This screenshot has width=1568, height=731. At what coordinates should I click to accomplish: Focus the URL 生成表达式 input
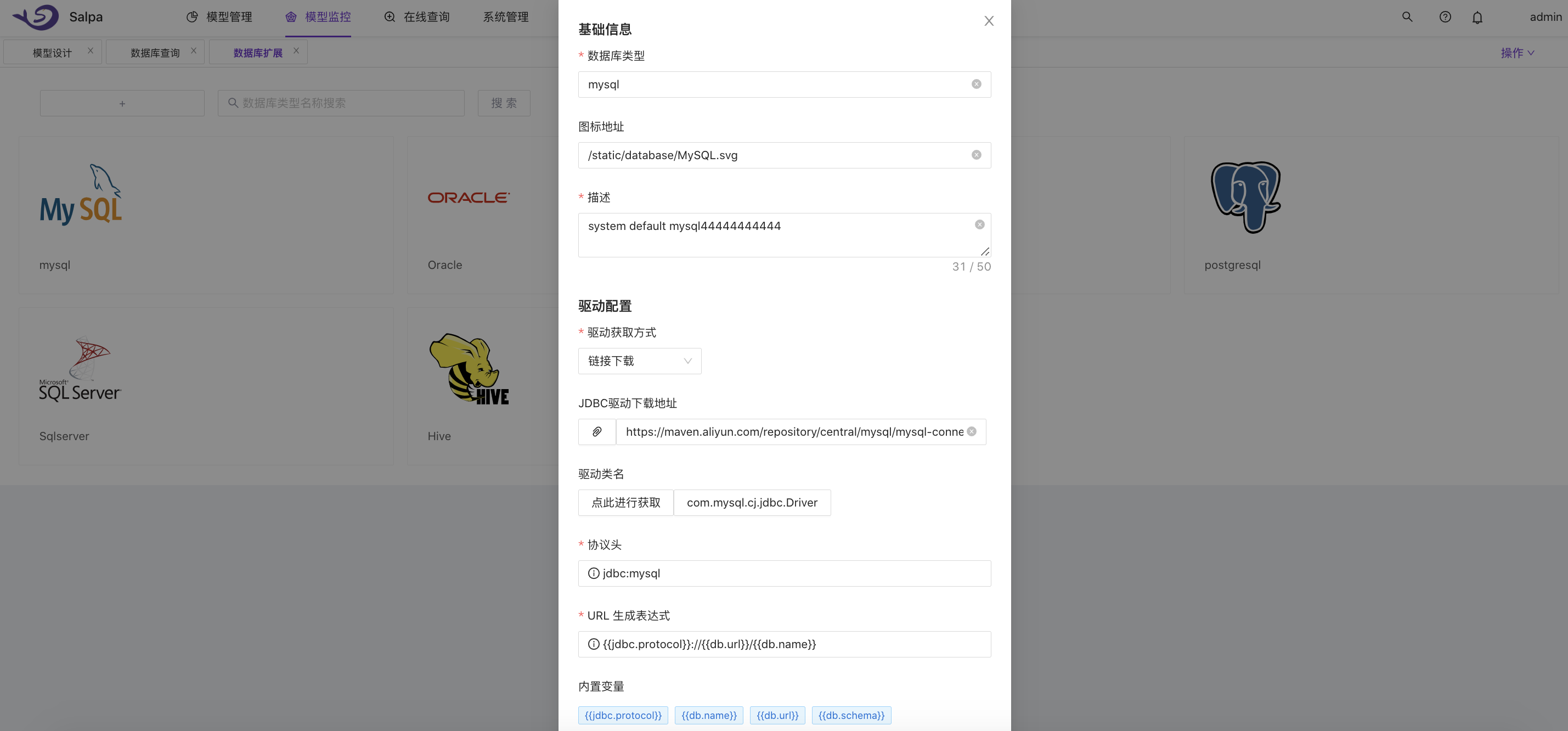click(784, 644)
